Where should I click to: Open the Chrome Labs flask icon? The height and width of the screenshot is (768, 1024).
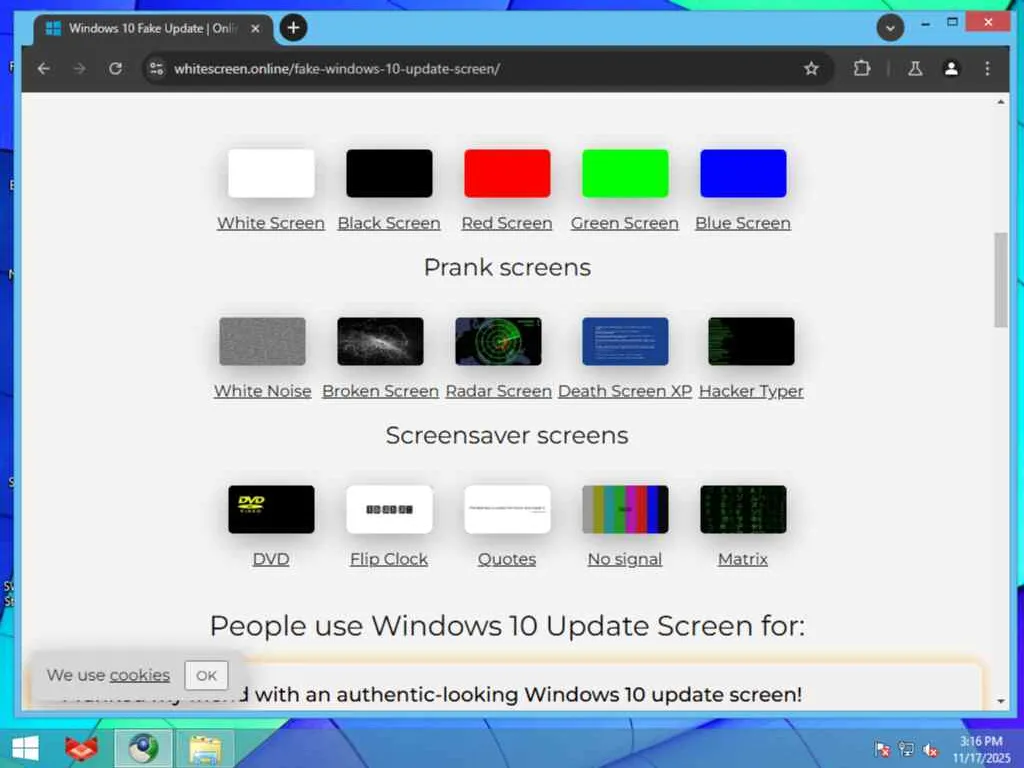[915, 69]
